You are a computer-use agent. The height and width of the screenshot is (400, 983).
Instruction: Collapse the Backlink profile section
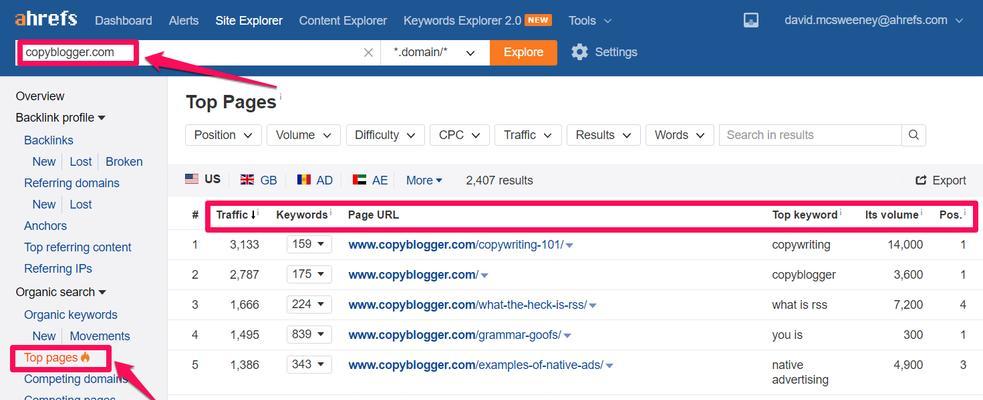(60, 117)
